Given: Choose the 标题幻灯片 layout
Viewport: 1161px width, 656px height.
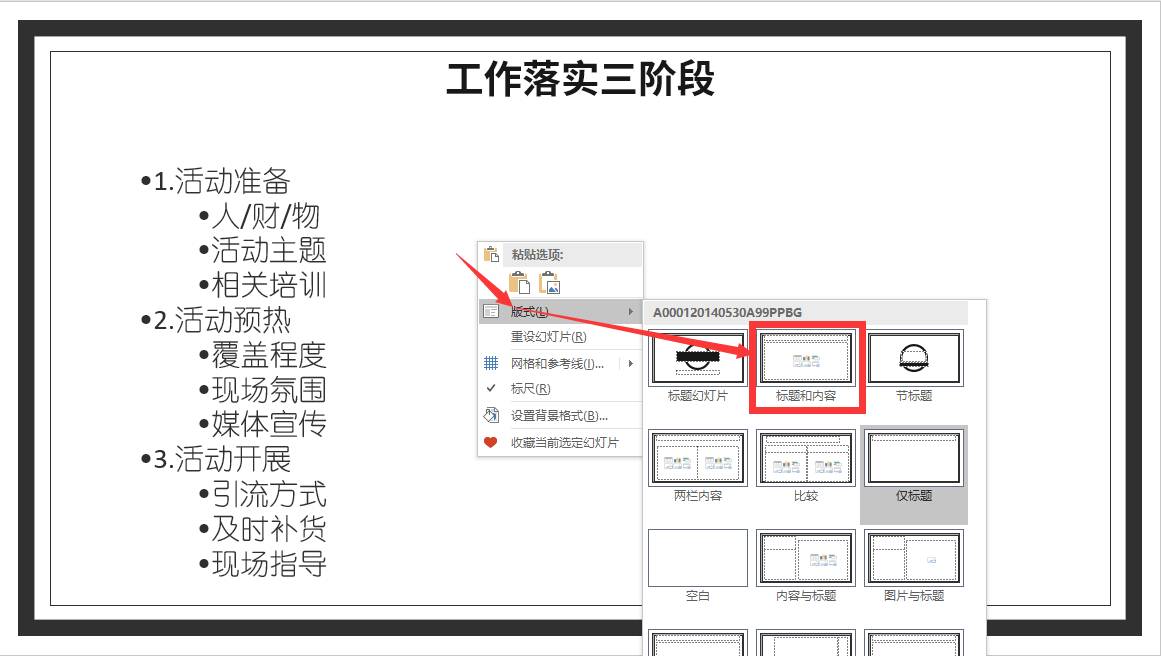Looking at the screenshot, I should point(697,359).
